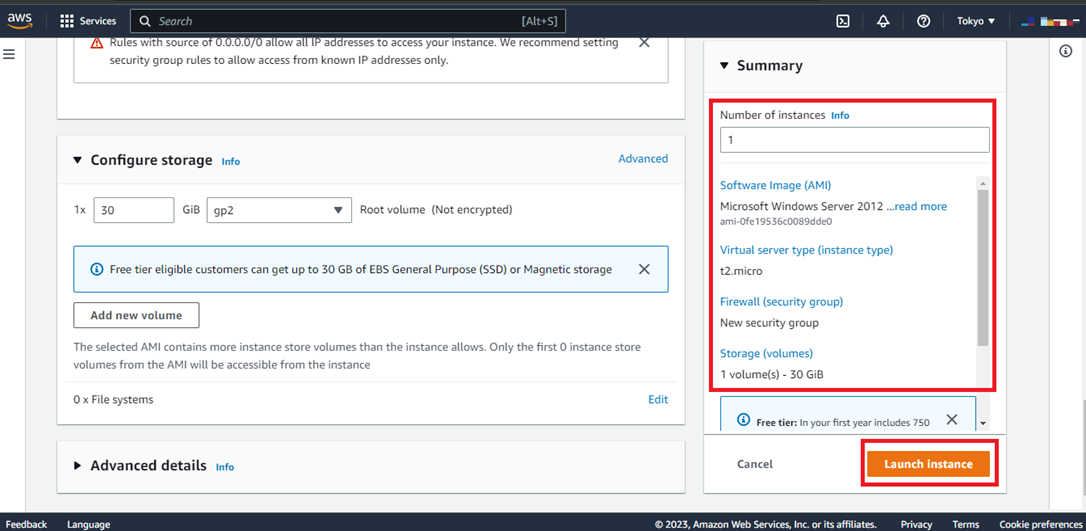Click the 1 volume(s) - 30 GiB text
The width and height of the screenshot is (1086, 531).
[x=772, y=375]
